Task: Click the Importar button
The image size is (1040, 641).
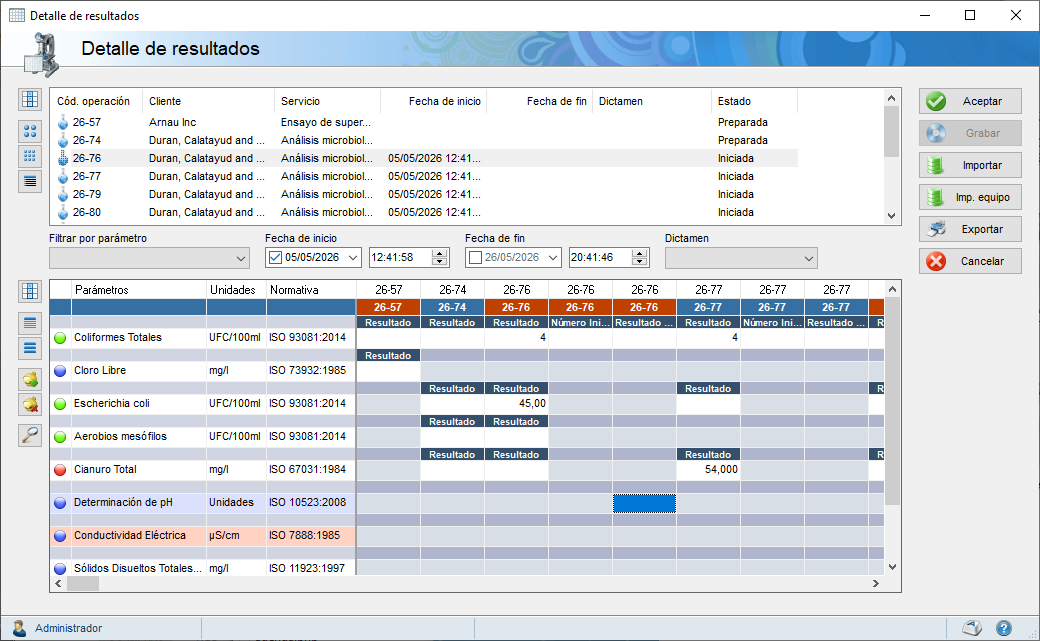Action: 970,165
